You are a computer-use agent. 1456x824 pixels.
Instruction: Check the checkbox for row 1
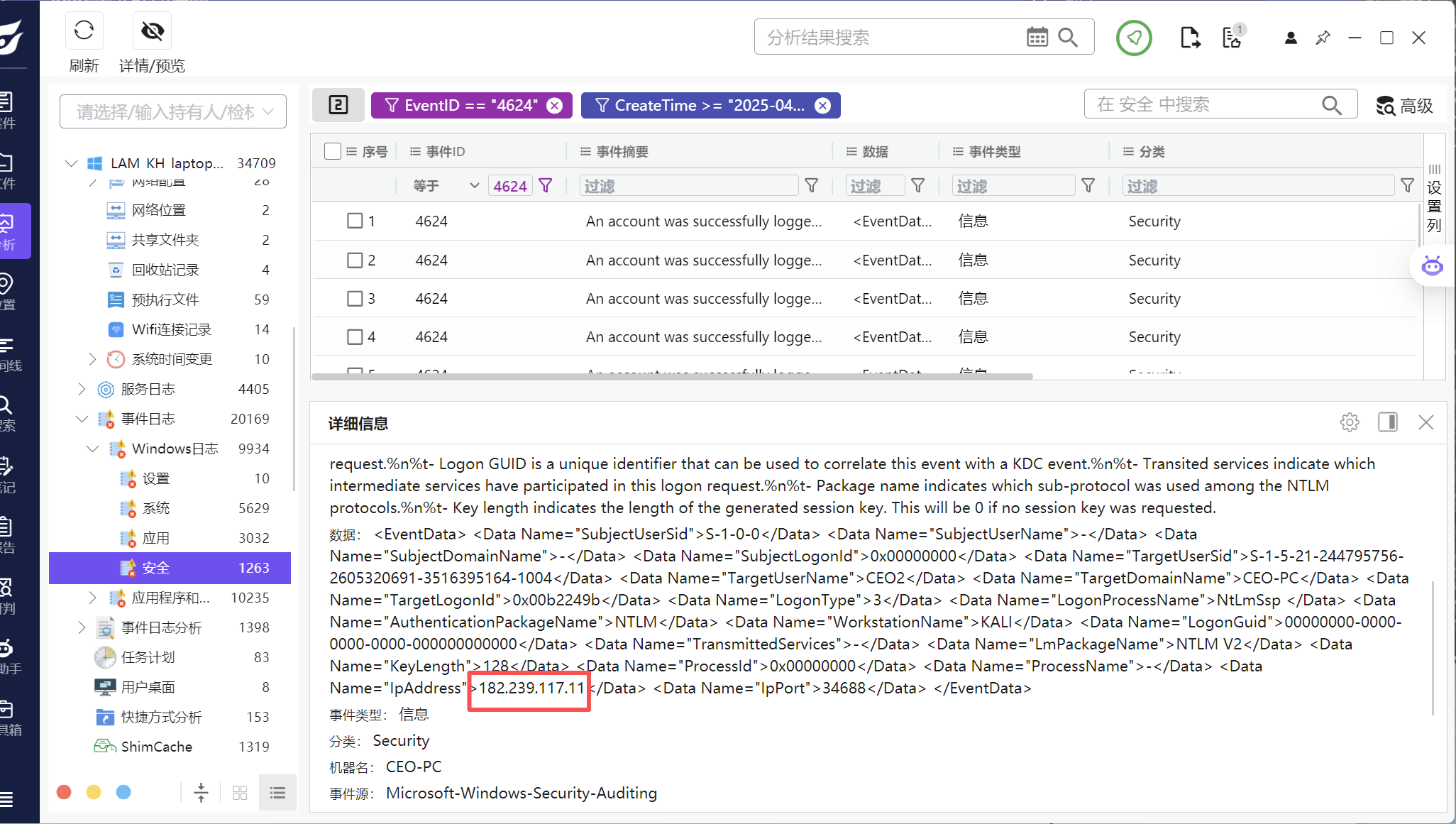[x=355, y=221]
